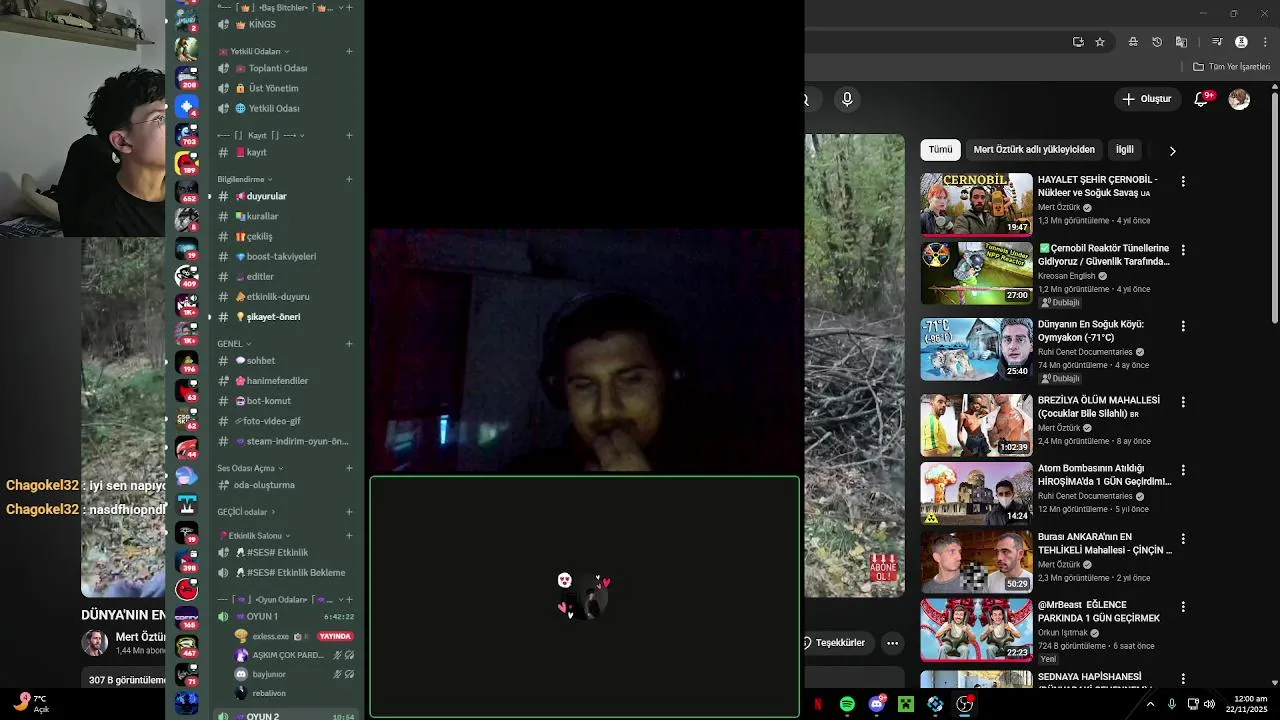Collapse the GENEL category
Viewport: 1280px width, 720px height.
[x=234, y=343]
